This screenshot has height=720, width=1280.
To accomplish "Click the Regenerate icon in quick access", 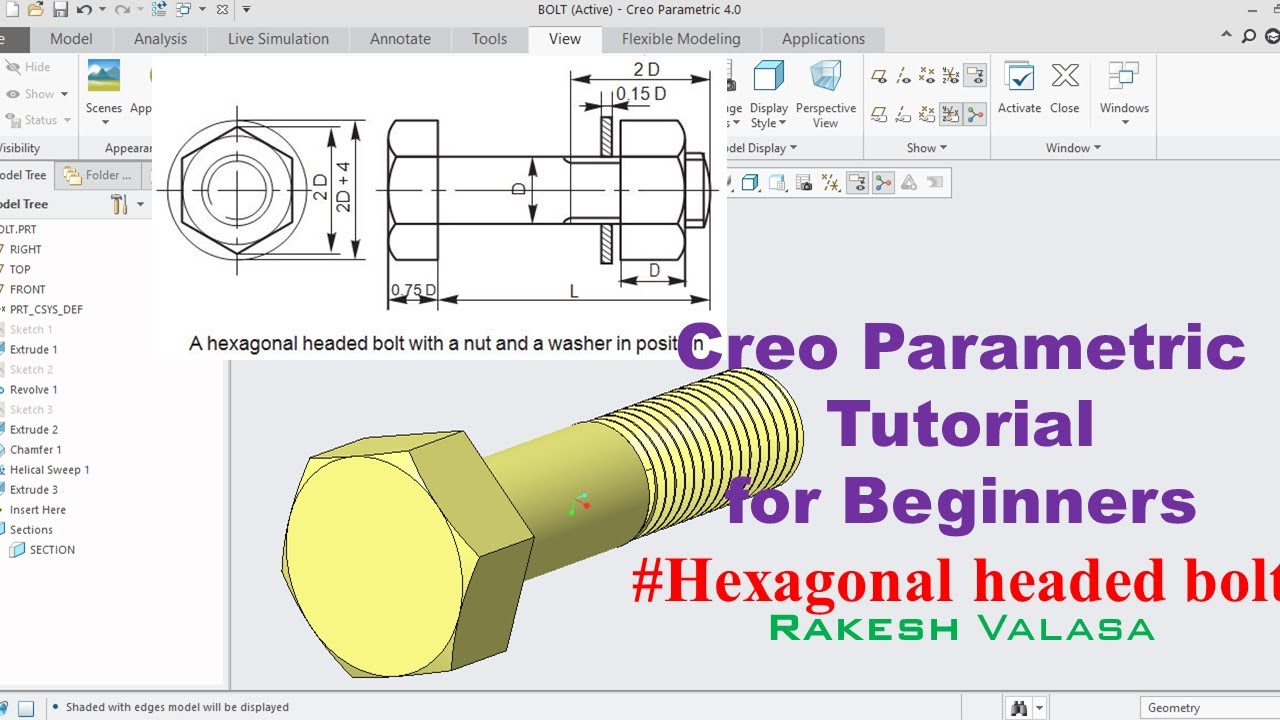I will click(160, 10).
